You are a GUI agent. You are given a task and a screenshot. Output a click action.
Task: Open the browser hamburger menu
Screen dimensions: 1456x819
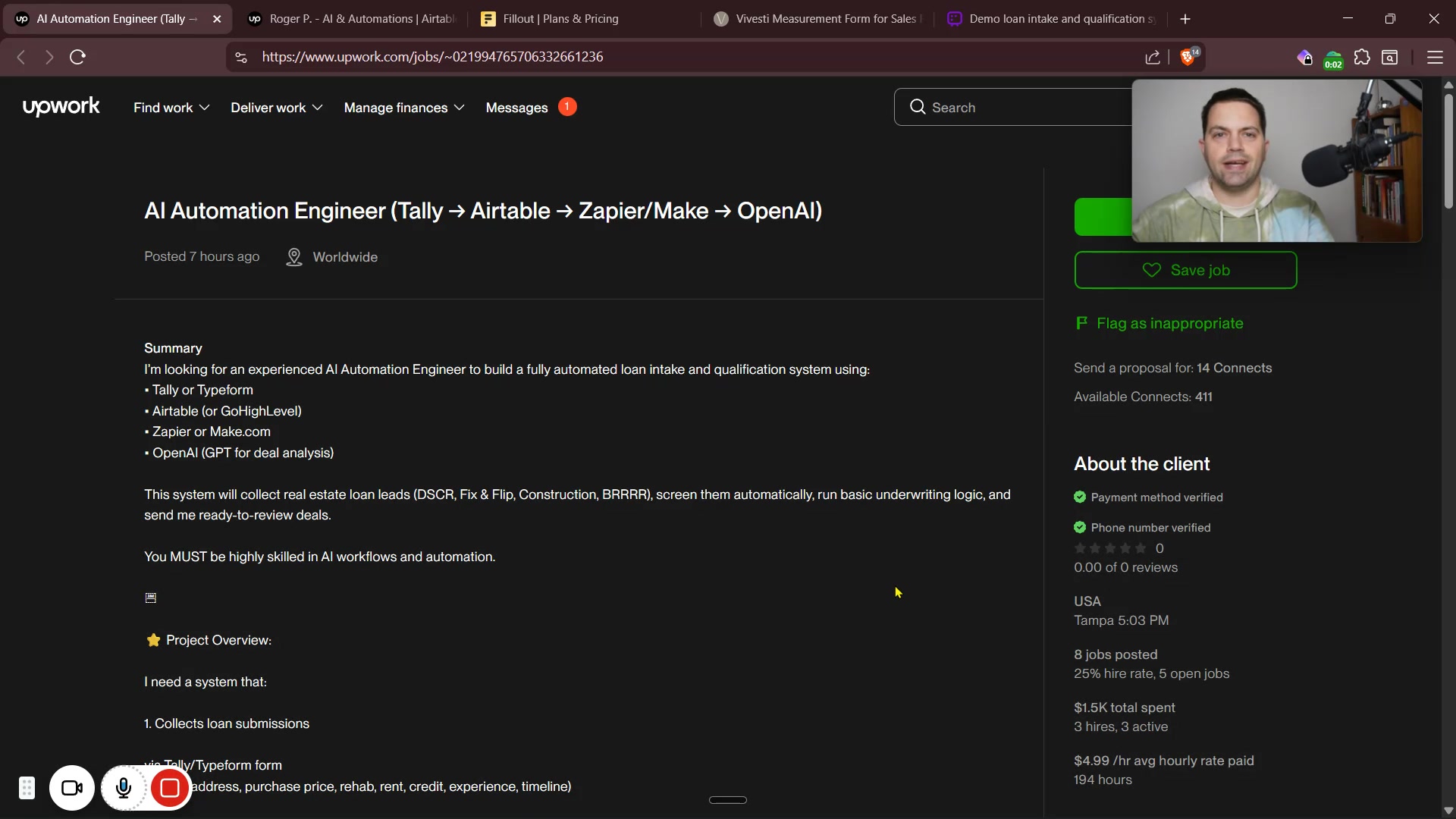click(1435, 58)
